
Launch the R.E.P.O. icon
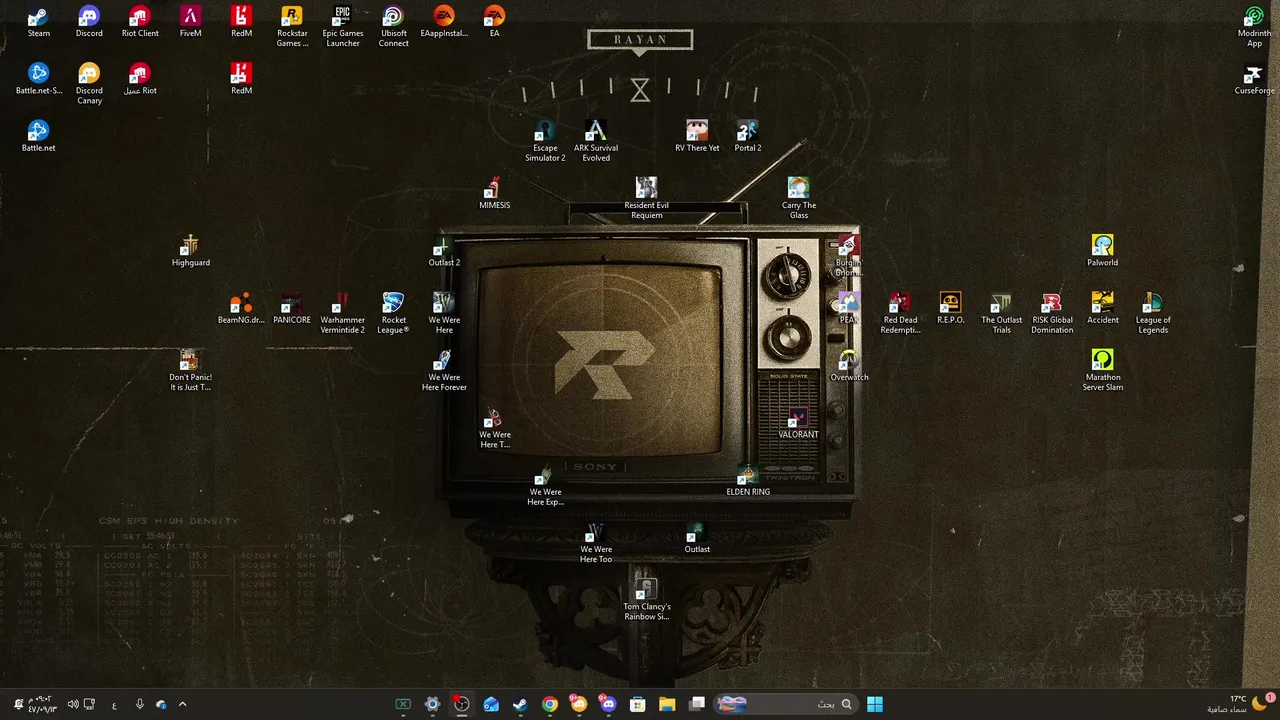950,308
